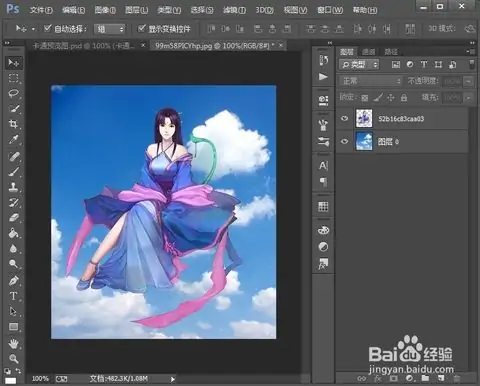Hide the 52b16c83caa03 layer eye icon

coord(345,118)
